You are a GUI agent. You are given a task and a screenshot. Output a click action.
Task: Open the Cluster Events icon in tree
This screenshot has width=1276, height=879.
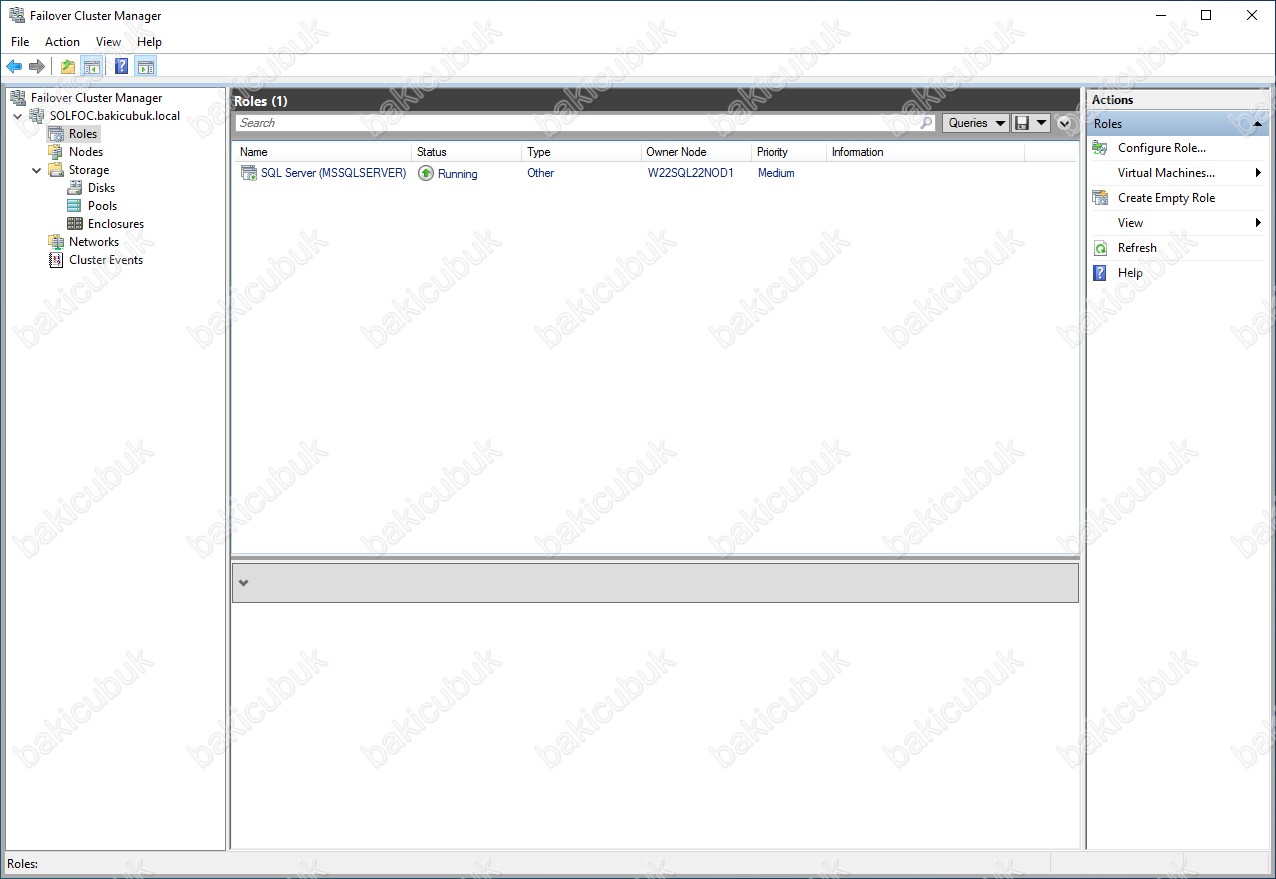pos(56,260)
